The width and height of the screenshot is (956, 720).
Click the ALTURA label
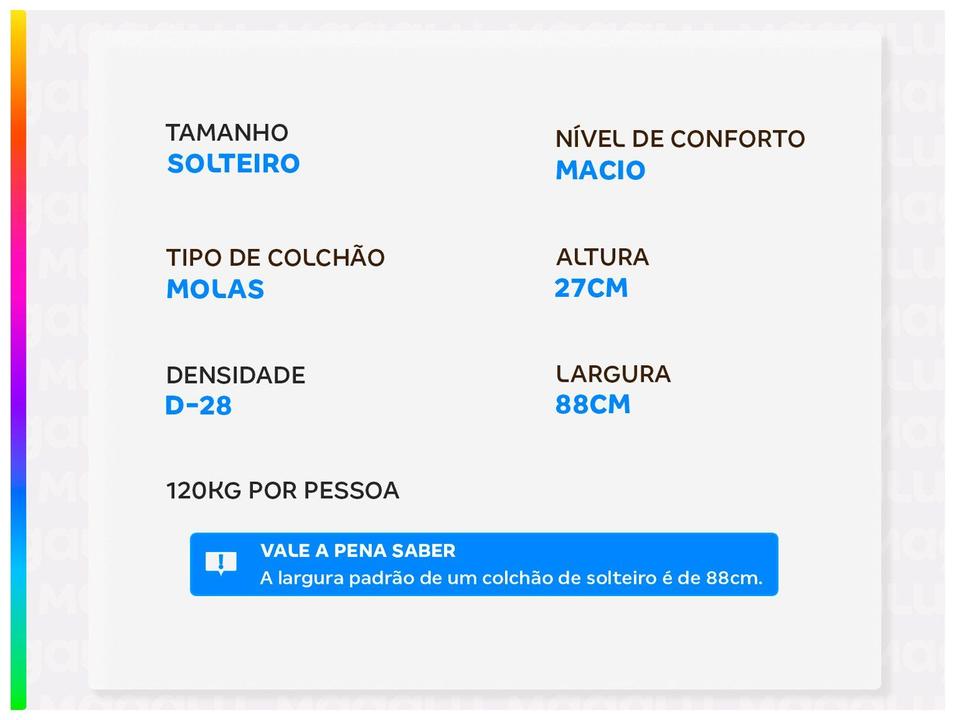[x=602, y=257]
